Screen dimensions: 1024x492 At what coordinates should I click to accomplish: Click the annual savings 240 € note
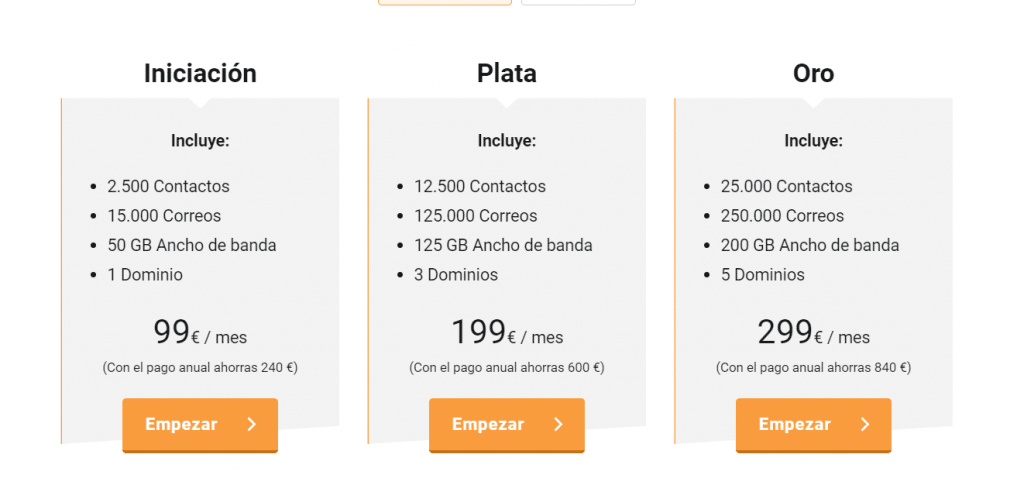pyautogui.click(x=200, y=367)
